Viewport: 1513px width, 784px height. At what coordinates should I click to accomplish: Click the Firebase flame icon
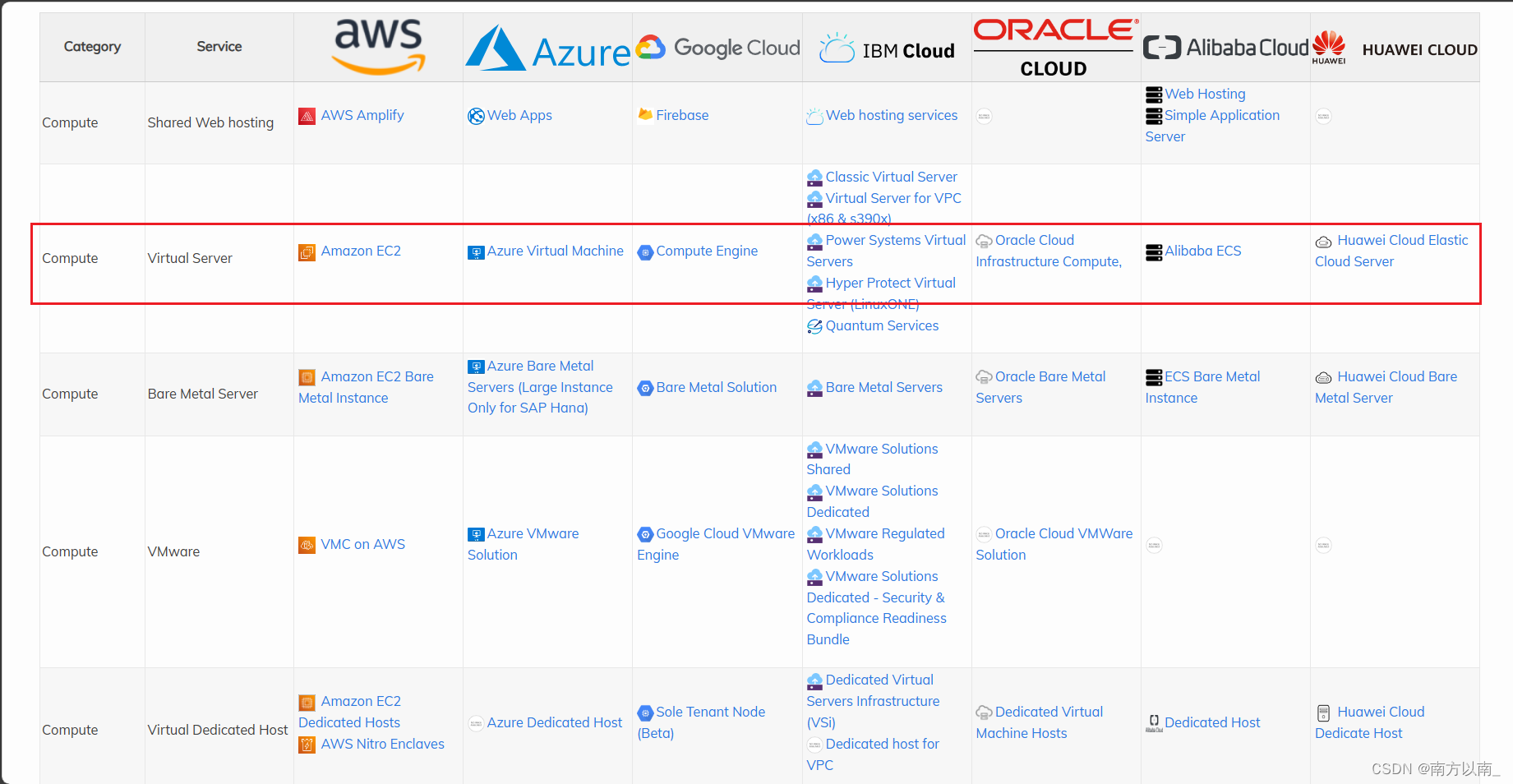click(x=645, y=115)
